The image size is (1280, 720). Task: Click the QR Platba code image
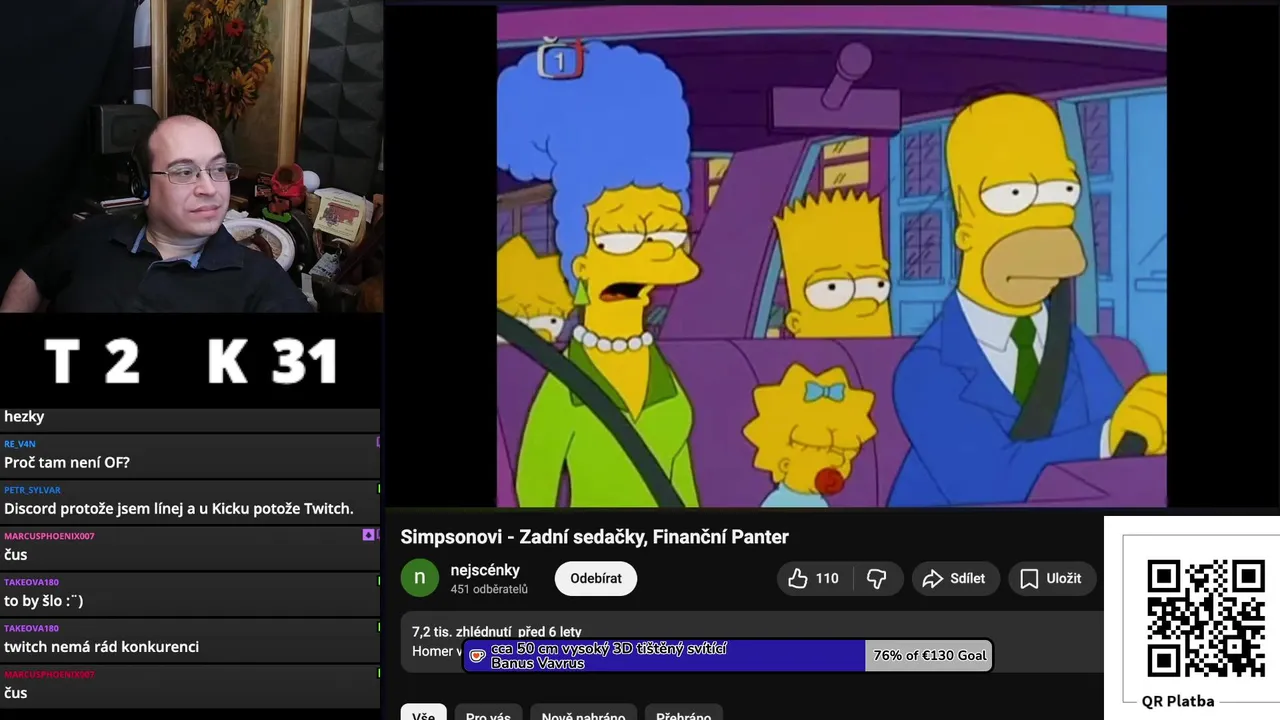coord(1205,618)
